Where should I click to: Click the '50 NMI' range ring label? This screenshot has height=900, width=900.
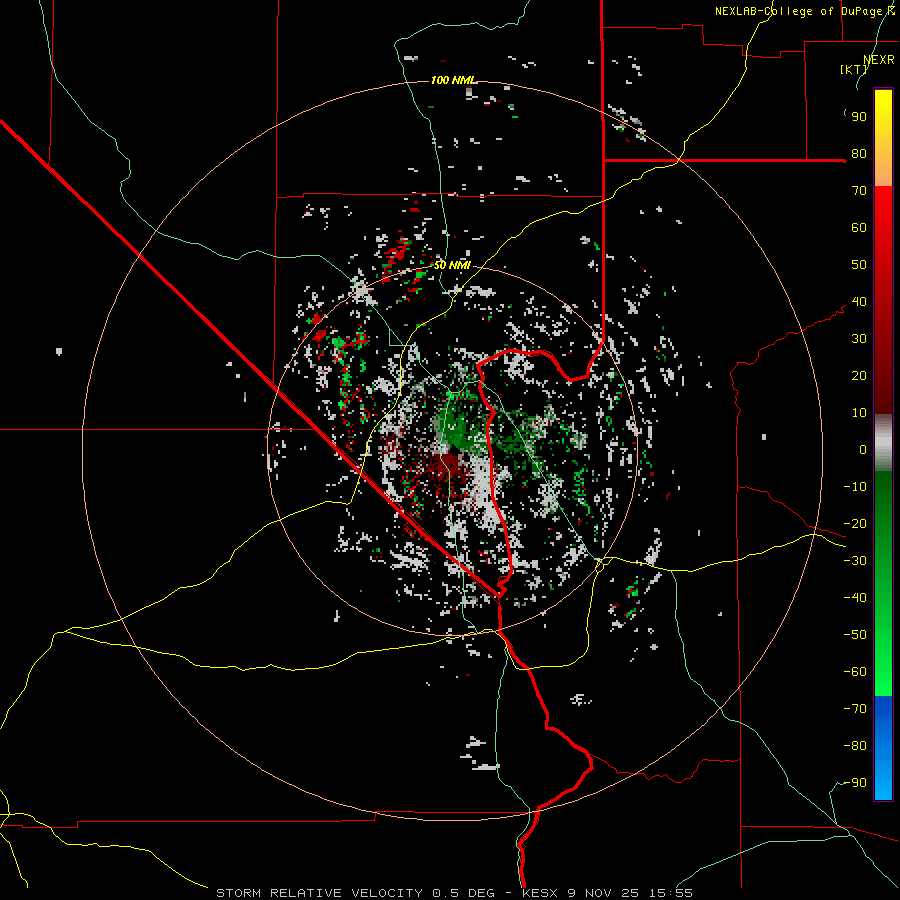click(452, 265)
